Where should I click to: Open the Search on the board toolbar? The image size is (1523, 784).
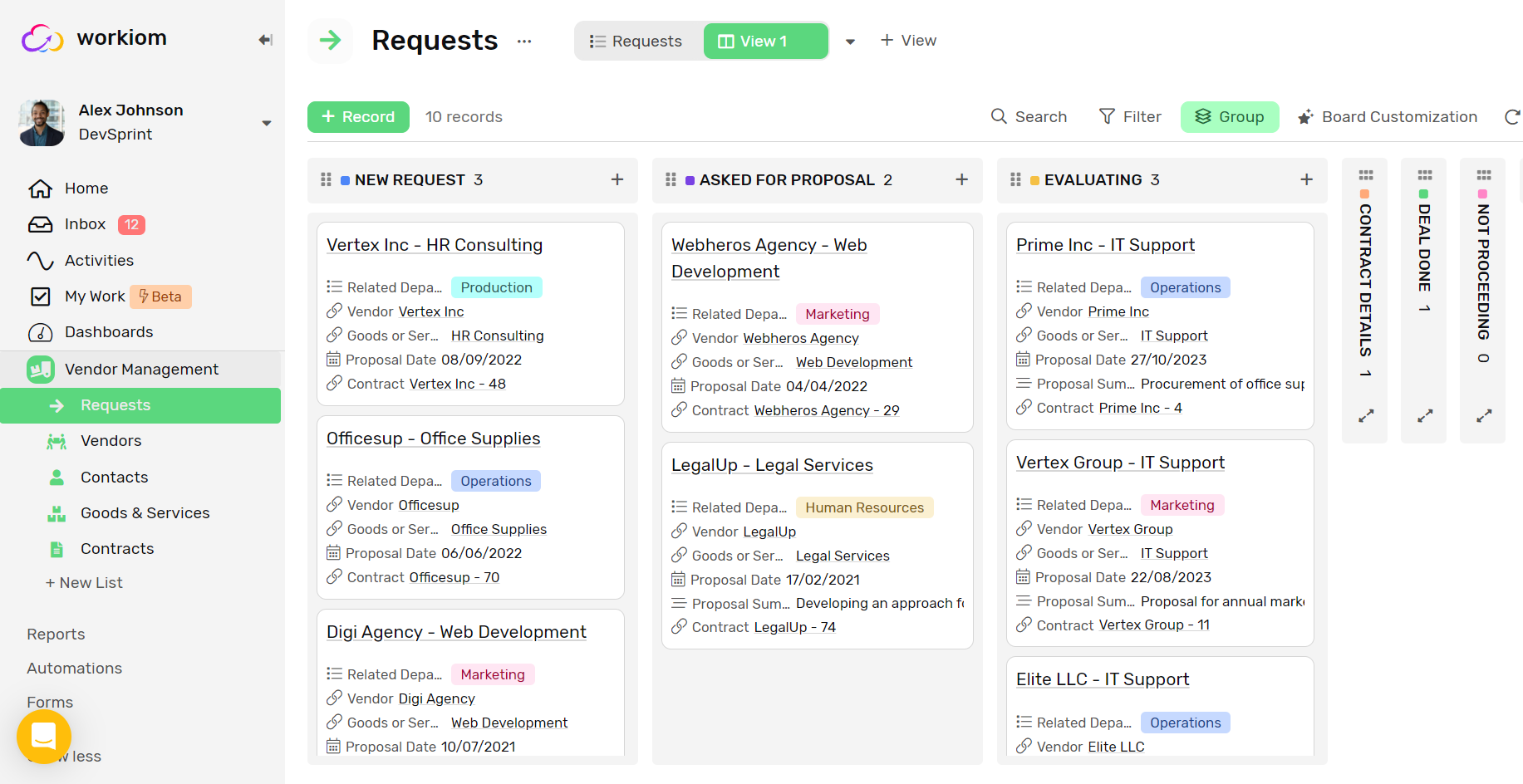(1029, 116)
